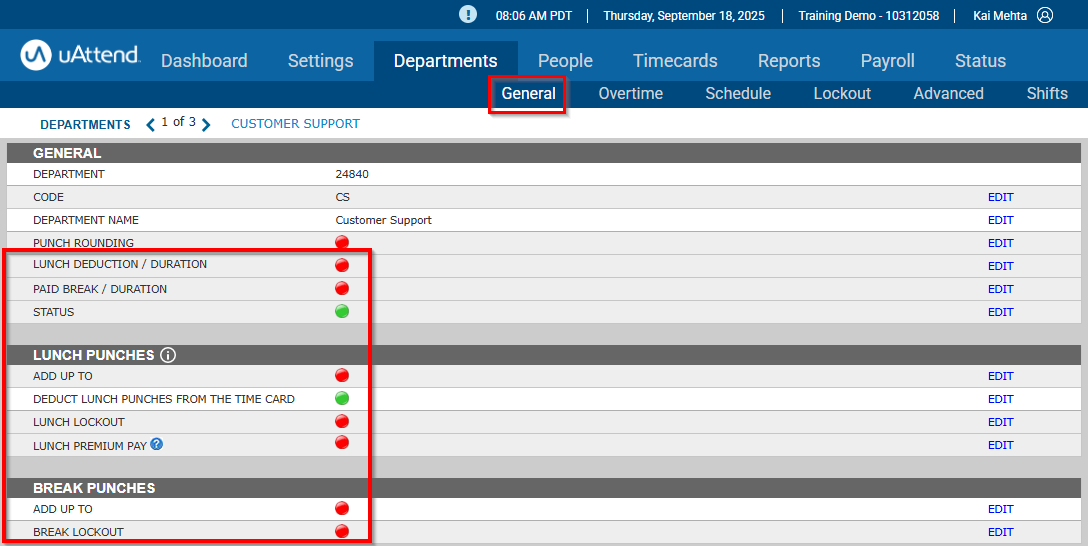
Task: Edit Lunch Lockout setting
Action: click(1001, 422)
